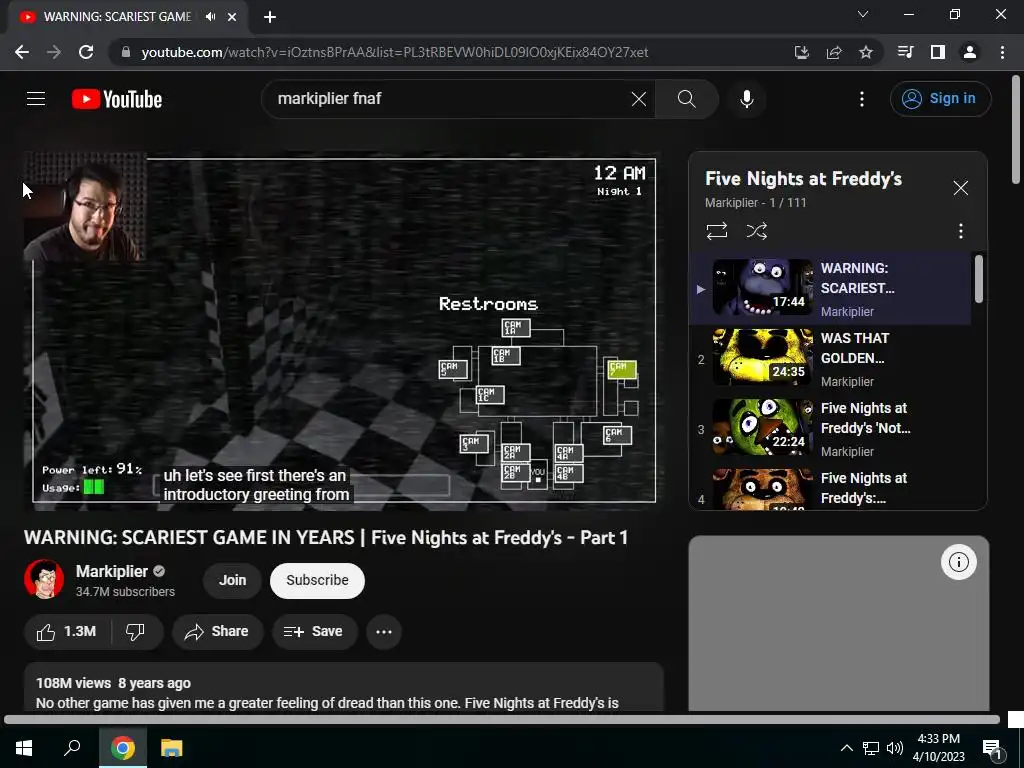Install or download page icon in address bar
Screen dimensions: 1024x768
pos(802,52)
